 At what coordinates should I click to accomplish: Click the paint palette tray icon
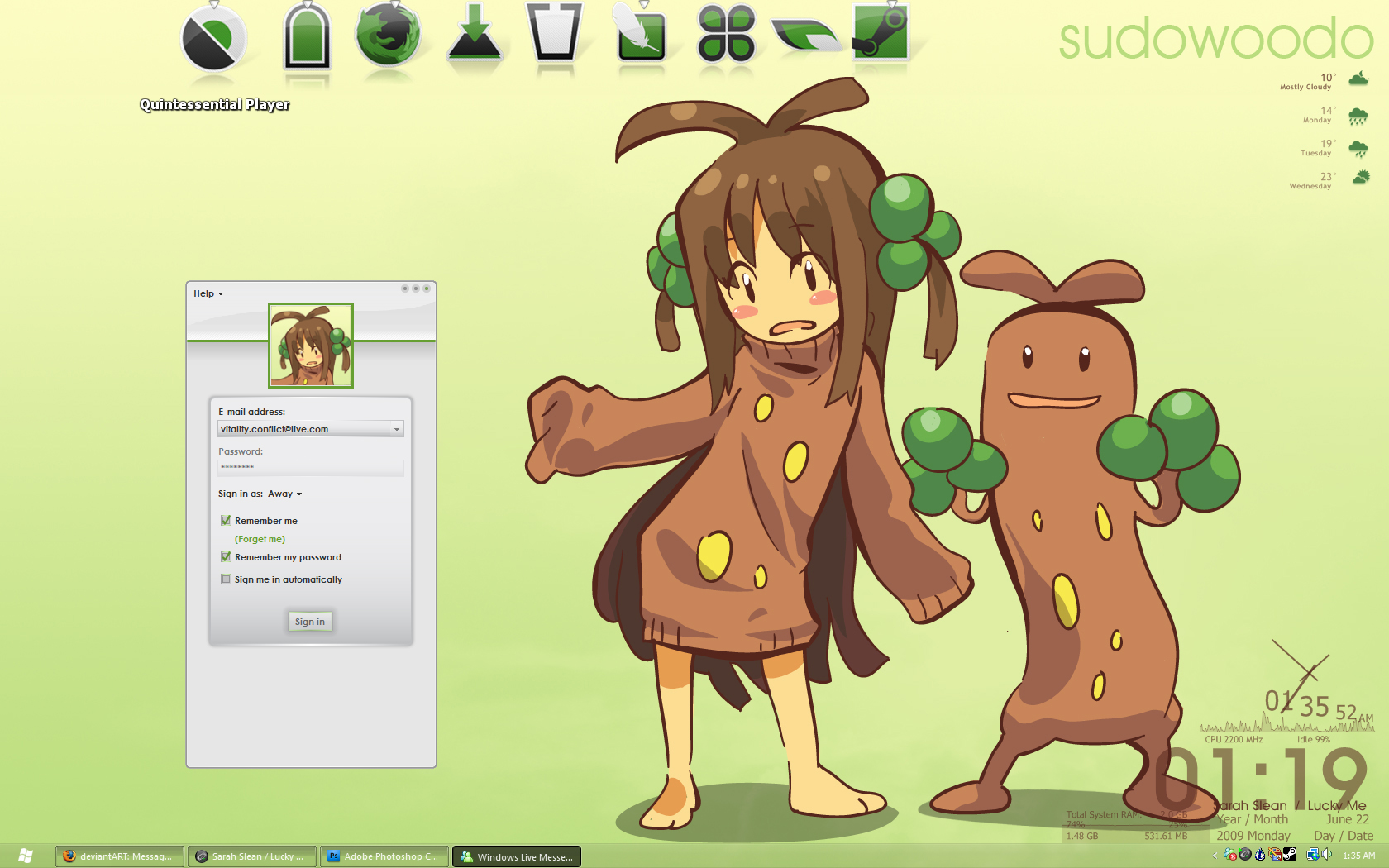1275,854
